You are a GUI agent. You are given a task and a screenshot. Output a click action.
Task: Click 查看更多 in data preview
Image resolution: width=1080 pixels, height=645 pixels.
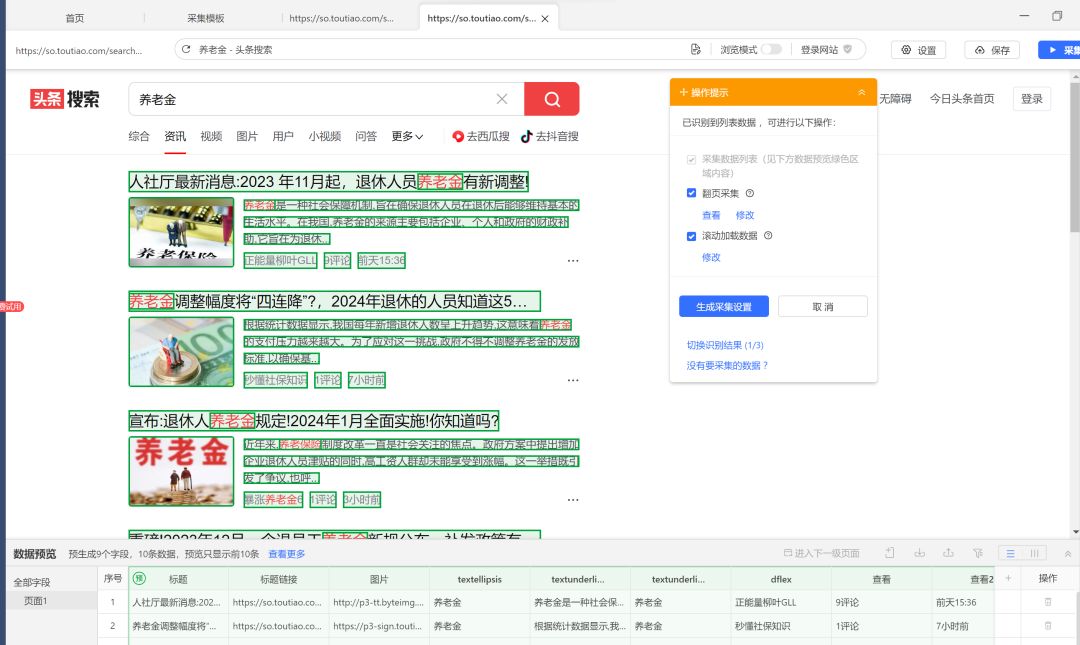(x=287, y=554)
